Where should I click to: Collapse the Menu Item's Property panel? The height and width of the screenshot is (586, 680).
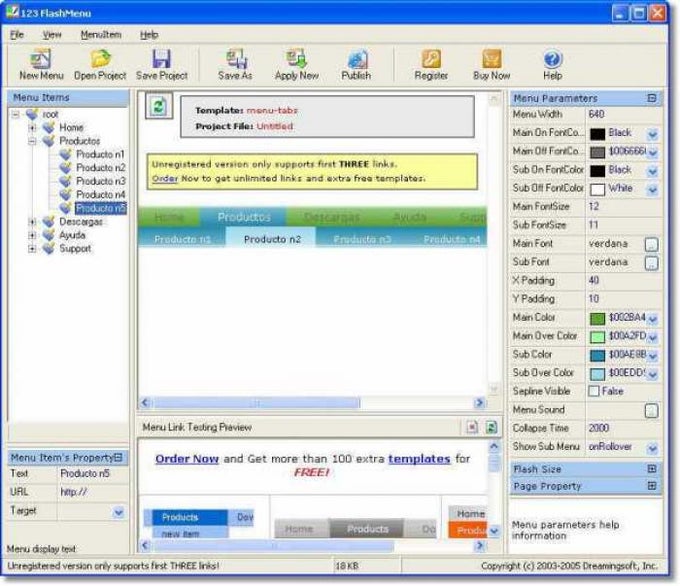tap(118, 457)
